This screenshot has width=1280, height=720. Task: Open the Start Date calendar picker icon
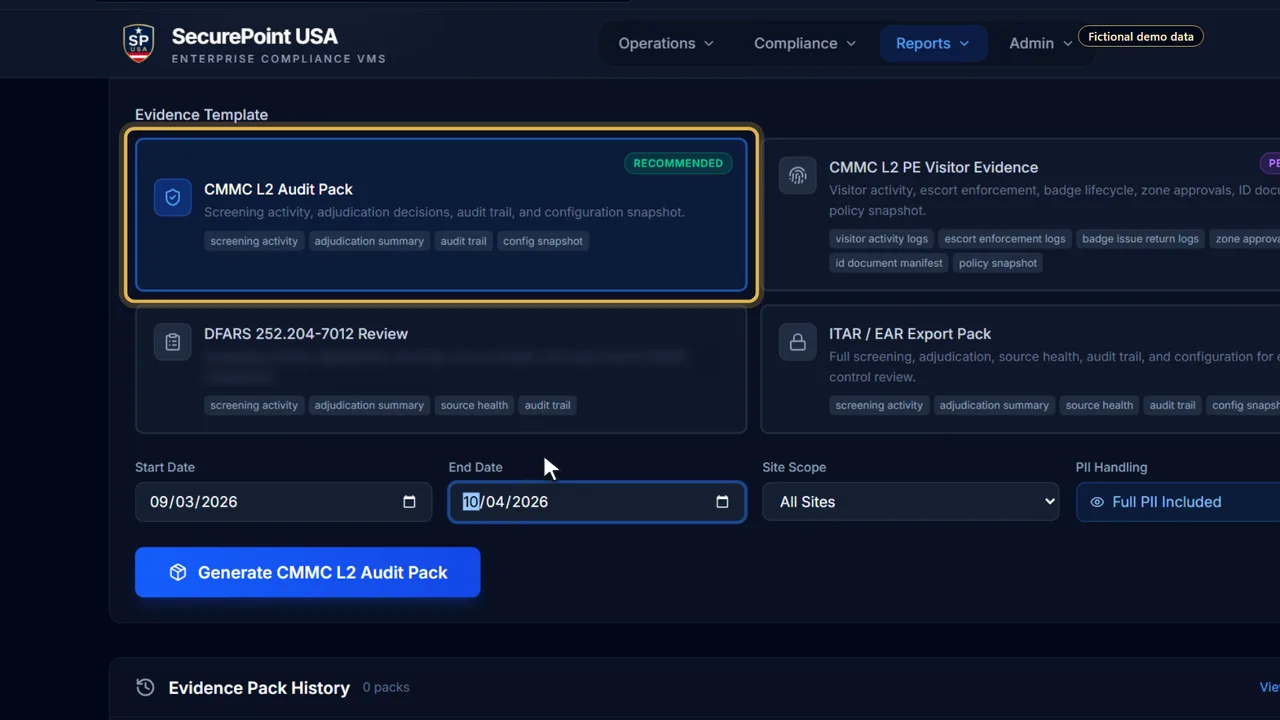click(x=409, y=502)
